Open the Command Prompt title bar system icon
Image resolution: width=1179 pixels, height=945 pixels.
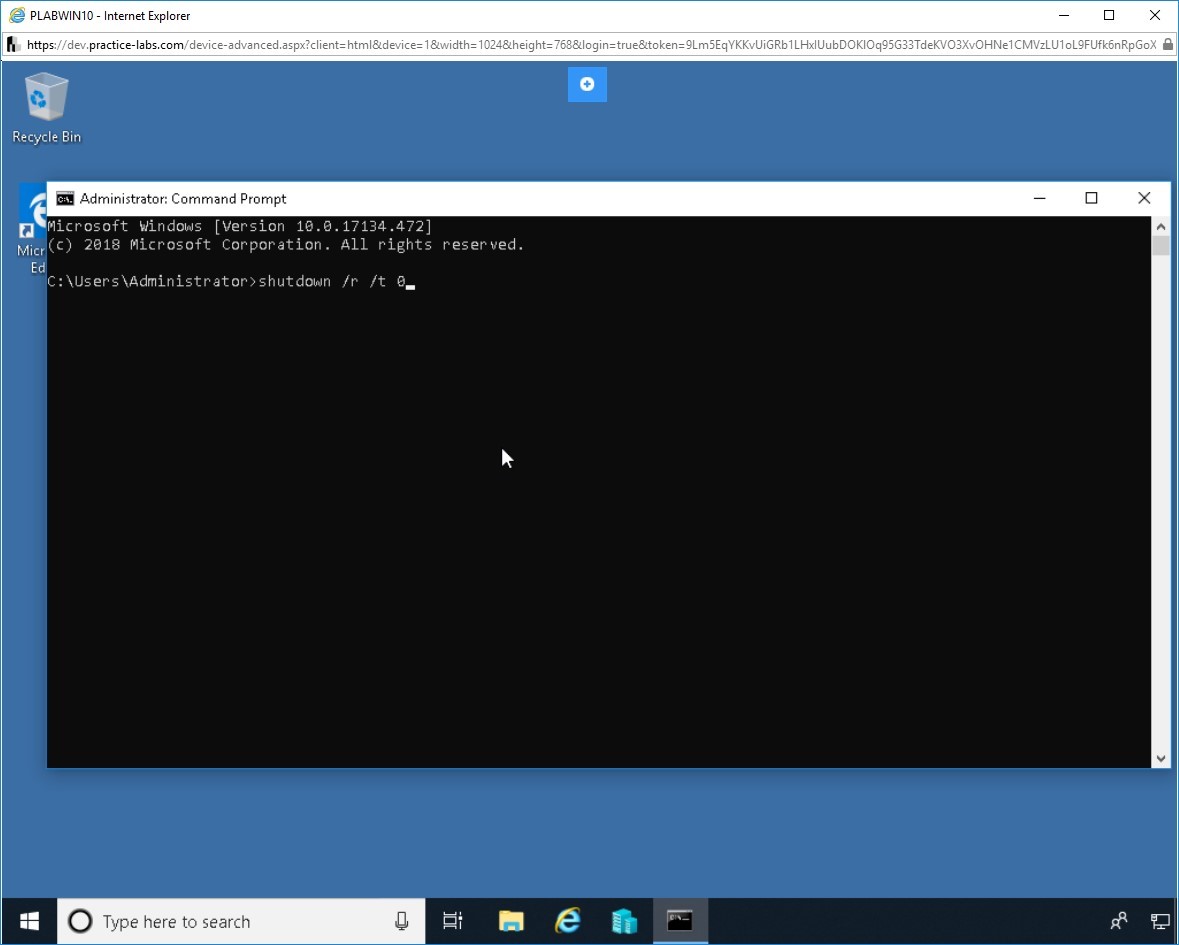(65, 198)
